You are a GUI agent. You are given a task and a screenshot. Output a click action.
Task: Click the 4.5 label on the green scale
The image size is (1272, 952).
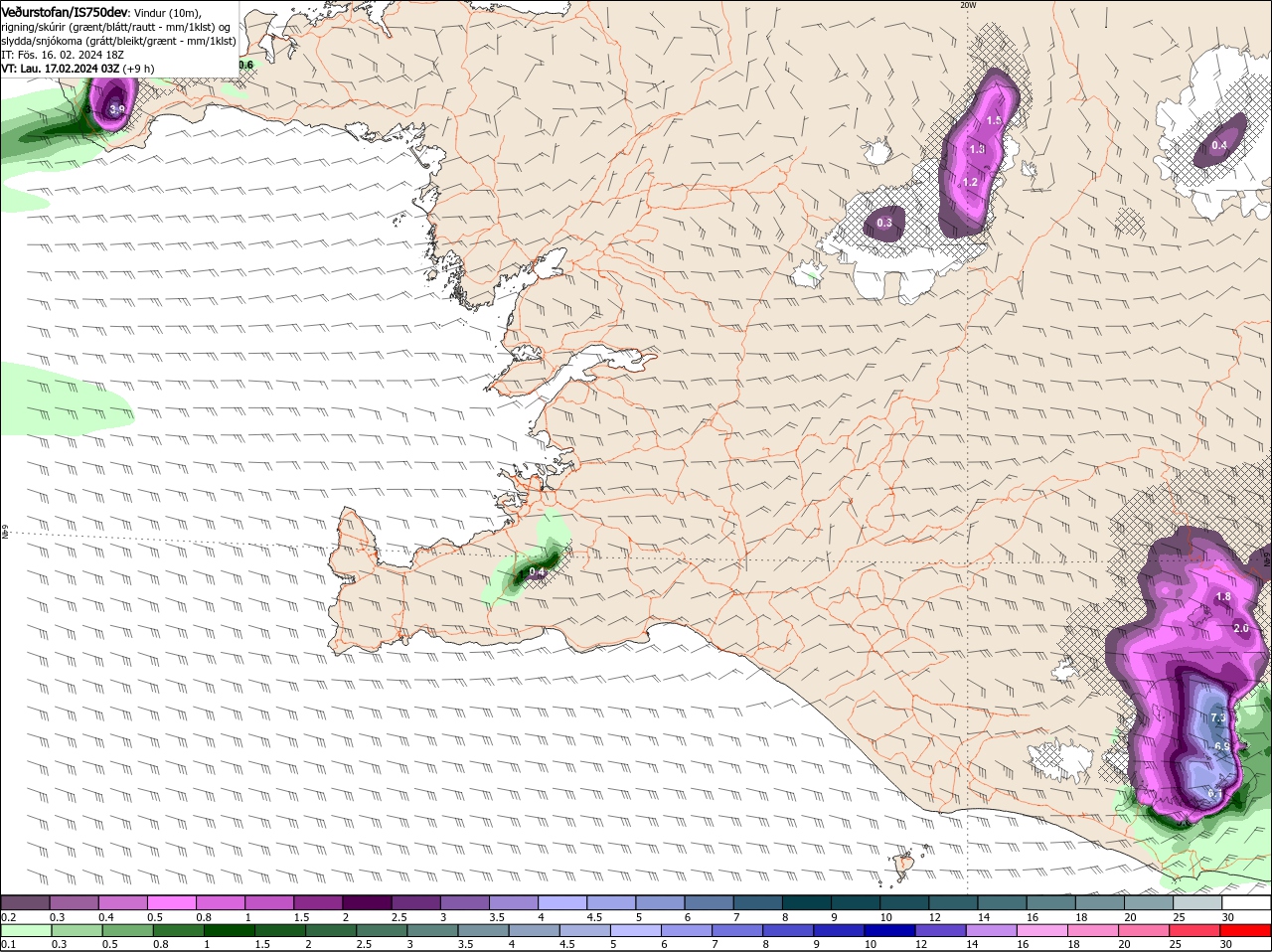(x=566, y=944)
